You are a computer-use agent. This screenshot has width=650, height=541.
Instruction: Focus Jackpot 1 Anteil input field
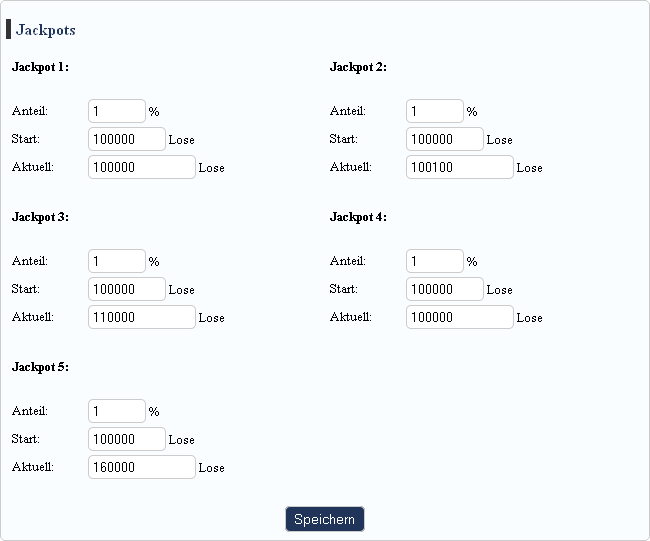(117, 111)
